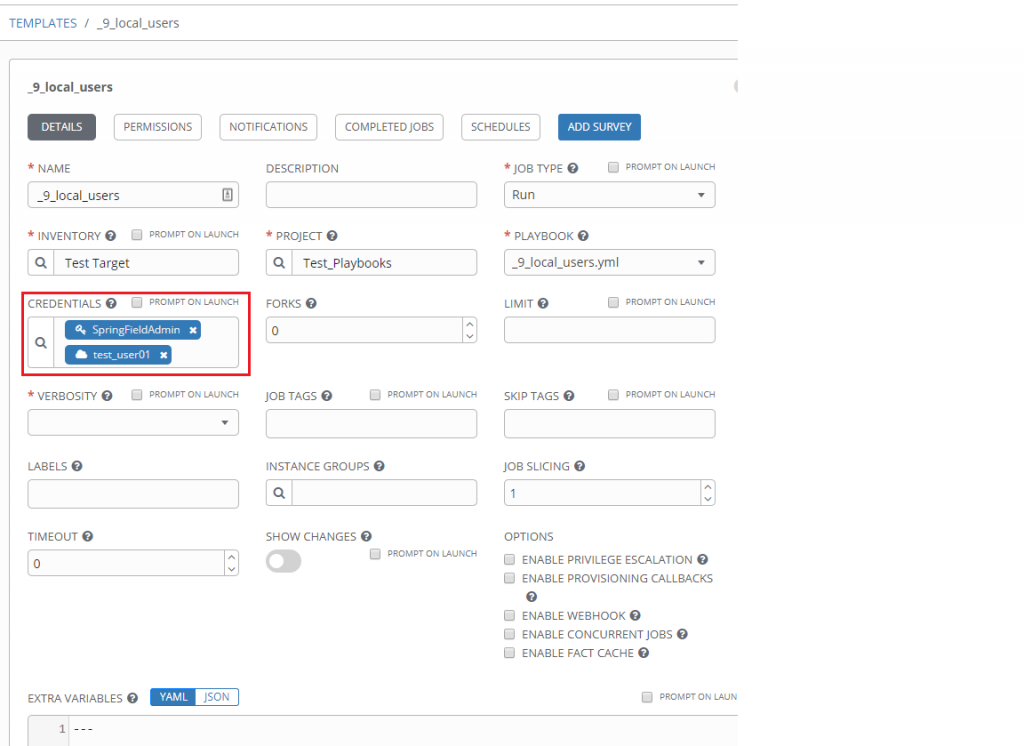The height and width of the screenshot is (746, 1024).
Task: Open help icon next to Limit
Action: point(543,303)
